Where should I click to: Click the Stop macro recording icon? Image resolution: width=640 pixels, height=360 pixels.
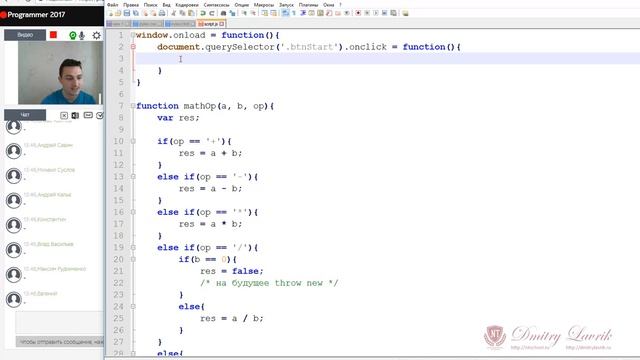point(367,13)
